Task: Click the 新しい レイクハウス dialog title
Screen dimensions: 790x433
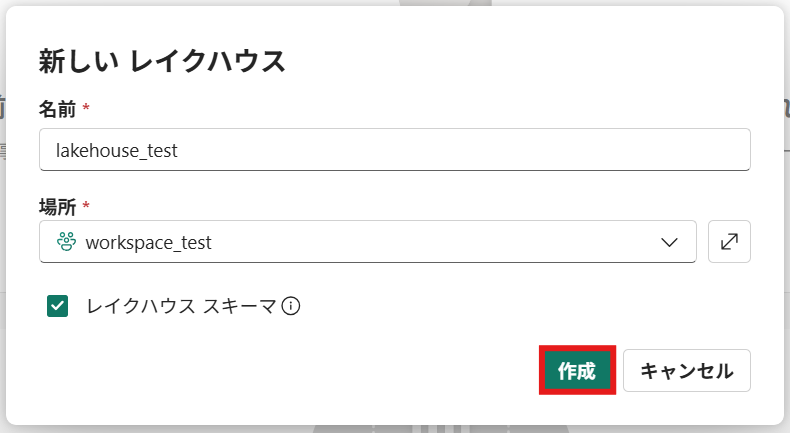Action: [162, 60]
